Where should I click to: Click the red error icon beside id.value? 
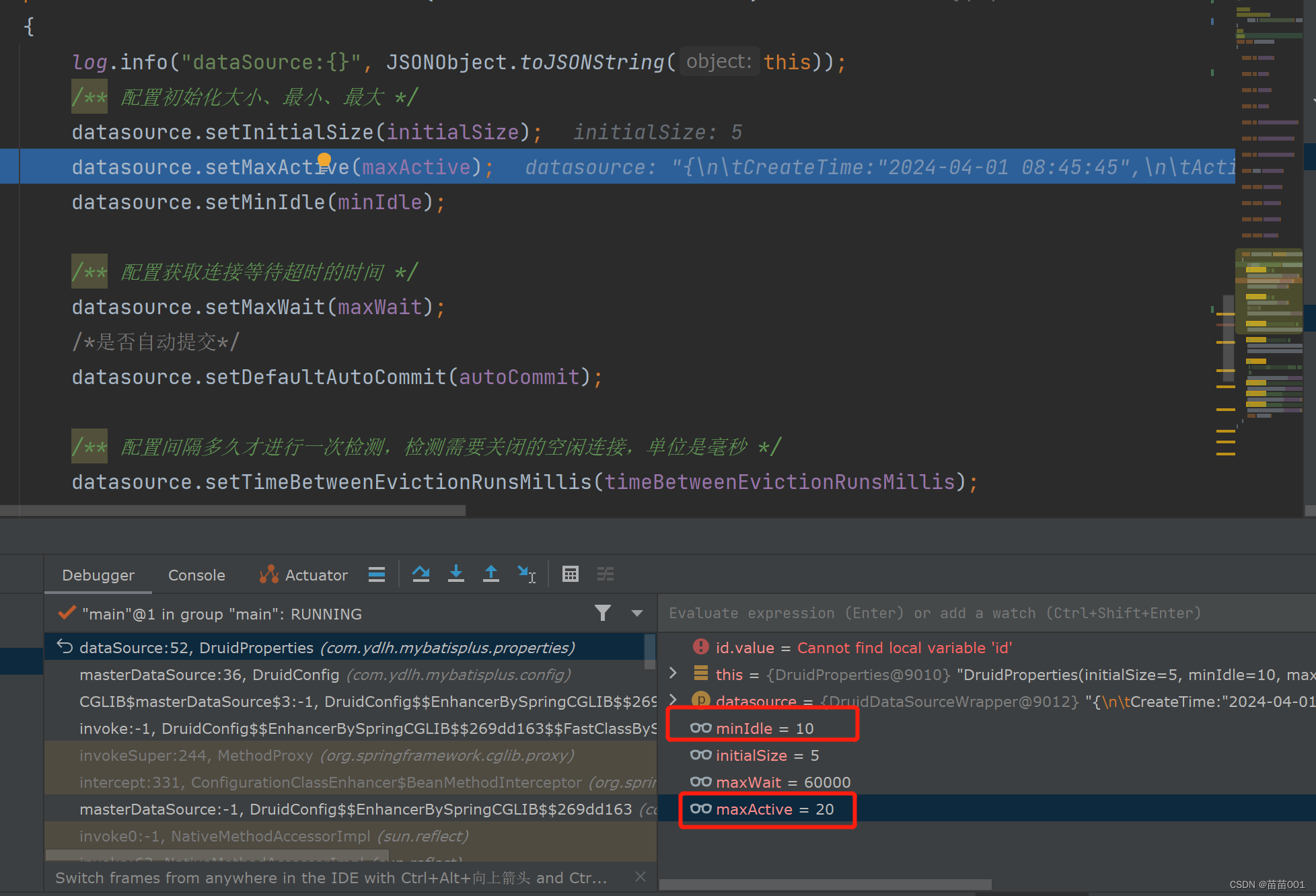(x=700, y=647)
